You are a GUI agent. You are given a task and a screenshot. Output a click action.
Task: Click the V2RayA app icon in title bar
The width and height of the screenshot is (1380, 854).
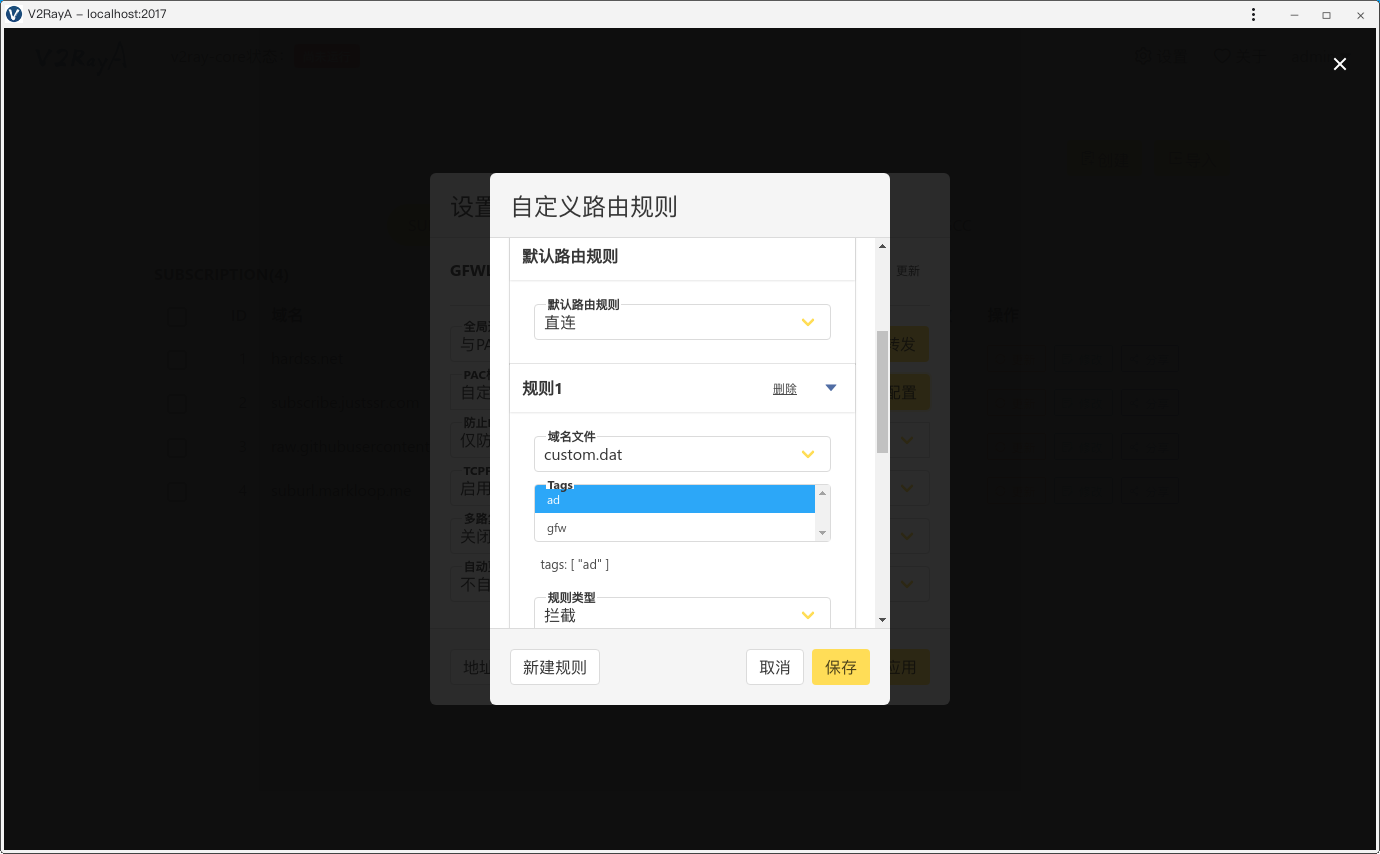(x=14, y=14)
